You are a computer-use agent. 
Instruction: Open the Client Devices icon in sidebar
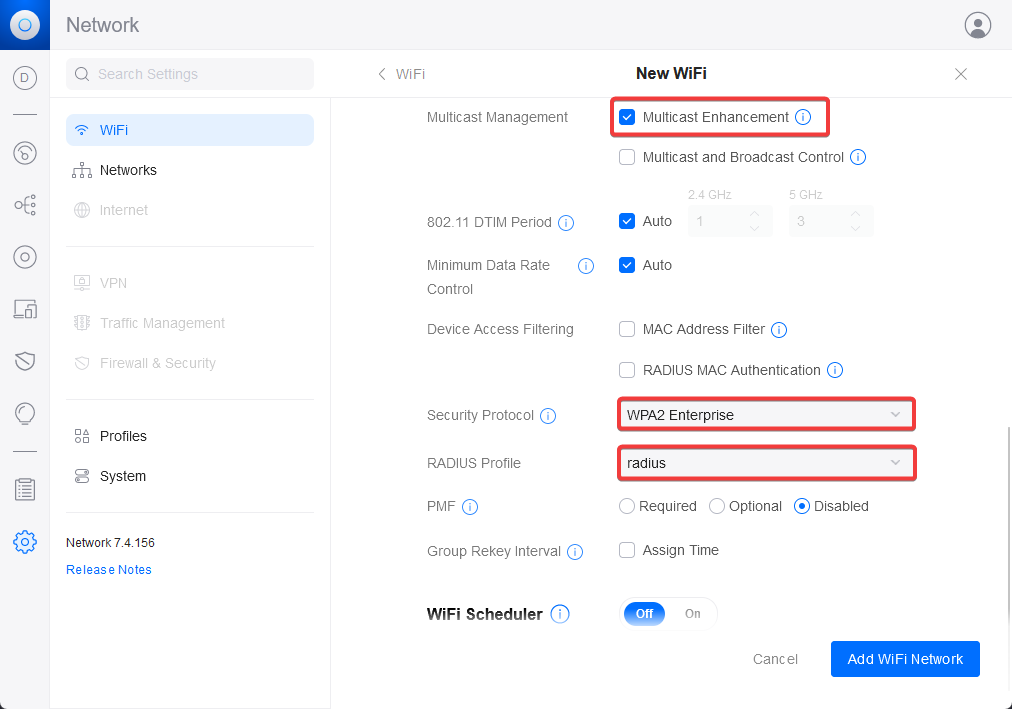[25, 310]
